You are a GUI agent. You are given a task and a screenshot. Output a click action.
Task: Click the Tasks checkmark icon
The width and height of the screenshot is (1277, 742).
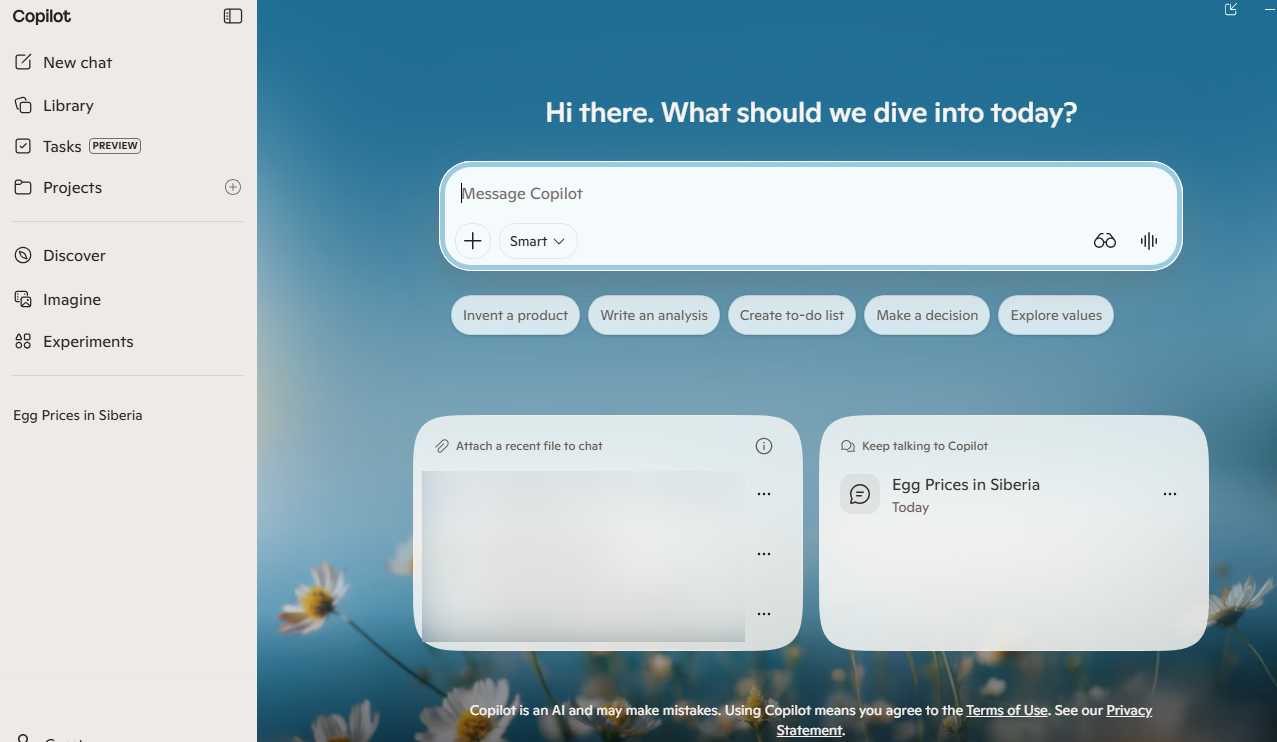(x=23, y=146)
